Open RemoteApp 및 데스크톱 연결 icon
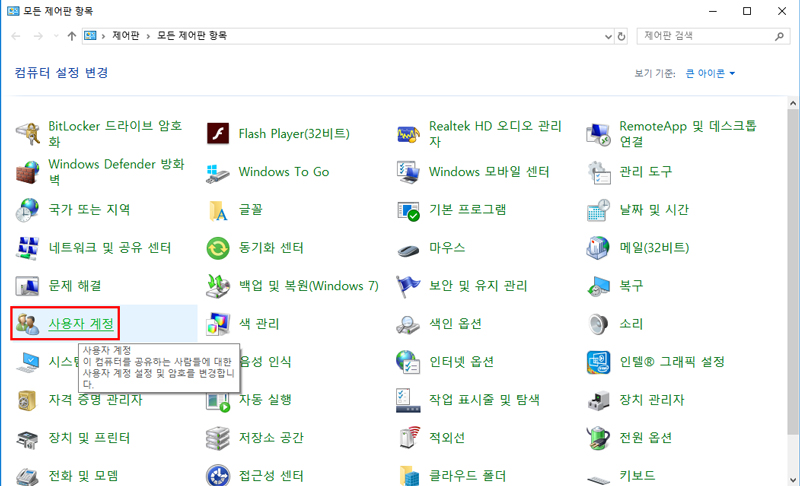 pyautogui.click(x=598, y=134)
